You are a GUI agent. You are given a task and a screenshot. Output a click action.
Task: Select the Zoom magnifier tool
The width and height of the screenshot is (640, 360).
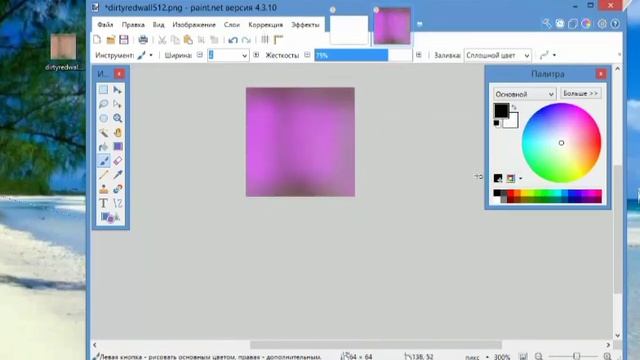pos(118,118)
